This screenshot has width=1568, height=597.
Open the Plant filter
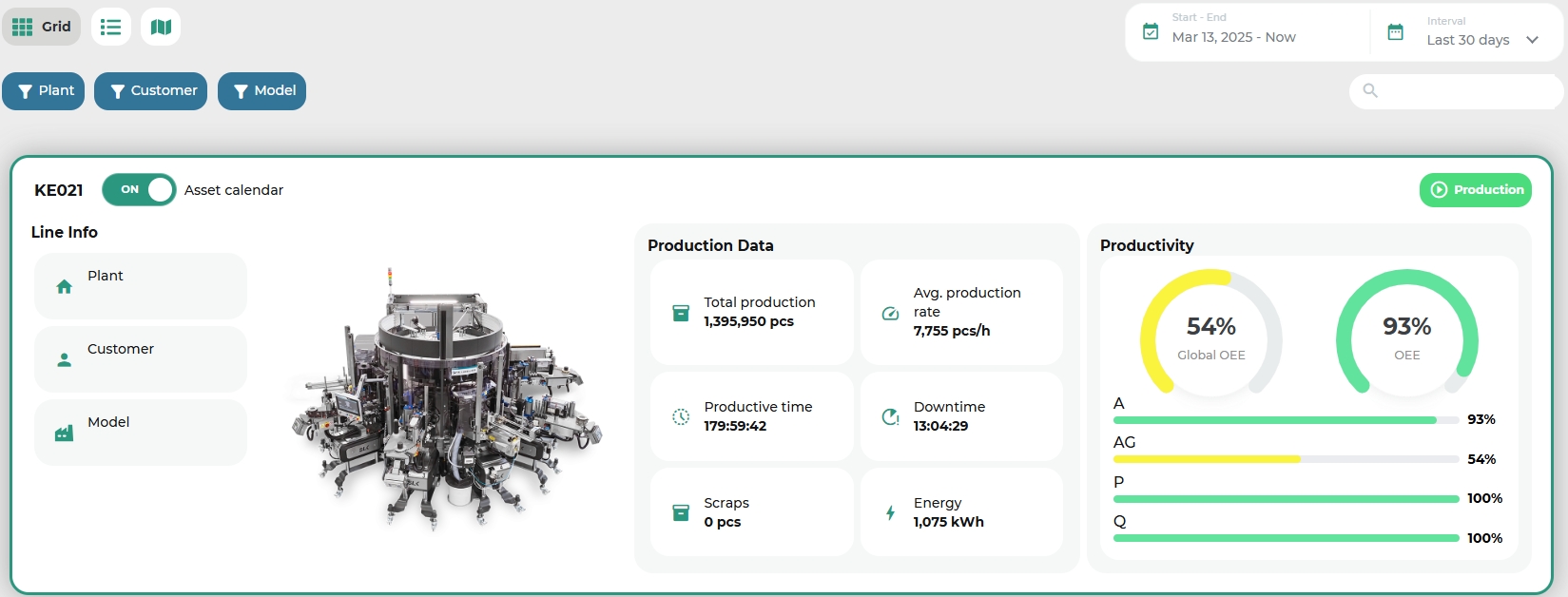pyautogui.click(x=44, y=91)
